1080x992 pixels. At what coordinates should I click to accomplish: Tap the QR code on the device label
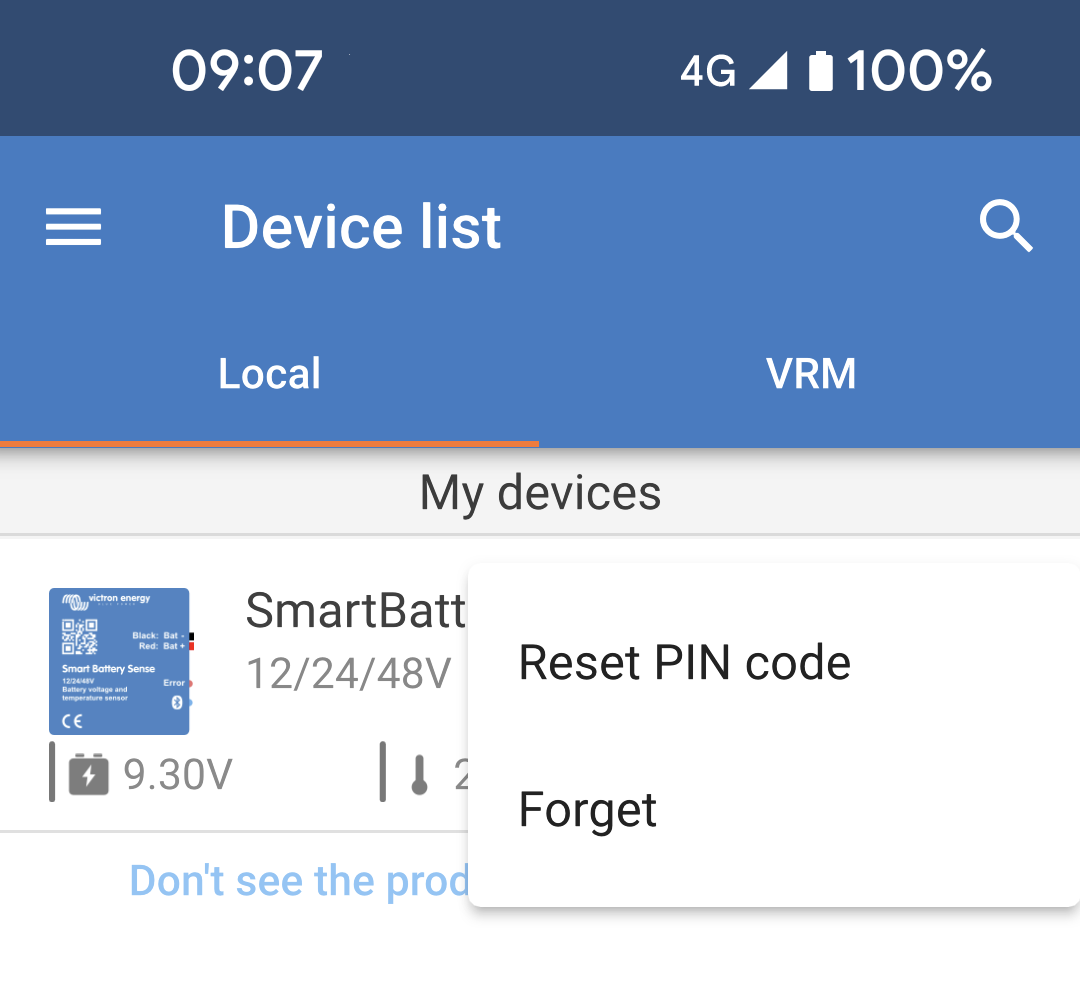80,636
